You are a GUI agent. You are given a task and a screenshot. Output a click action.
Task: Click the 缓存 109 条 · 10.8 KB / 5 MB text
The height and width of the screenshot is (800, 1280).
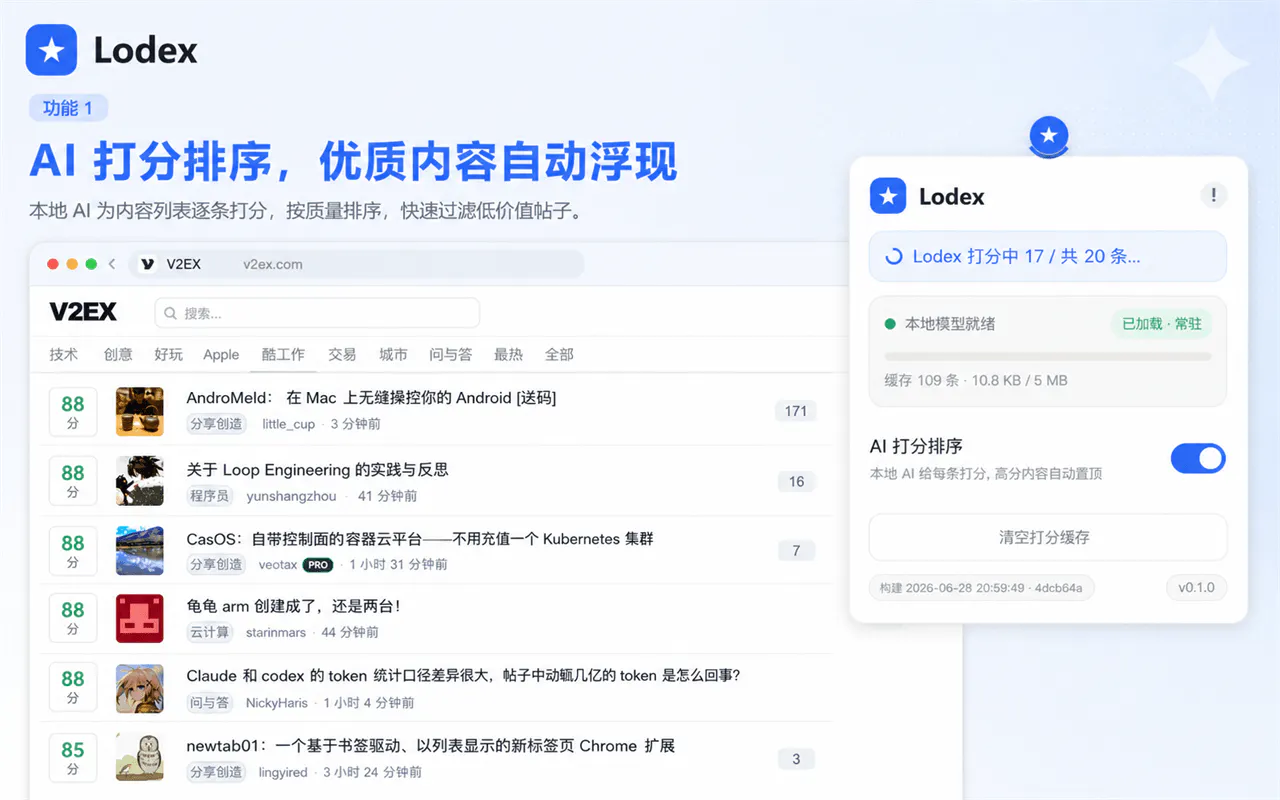coord(976,380)
